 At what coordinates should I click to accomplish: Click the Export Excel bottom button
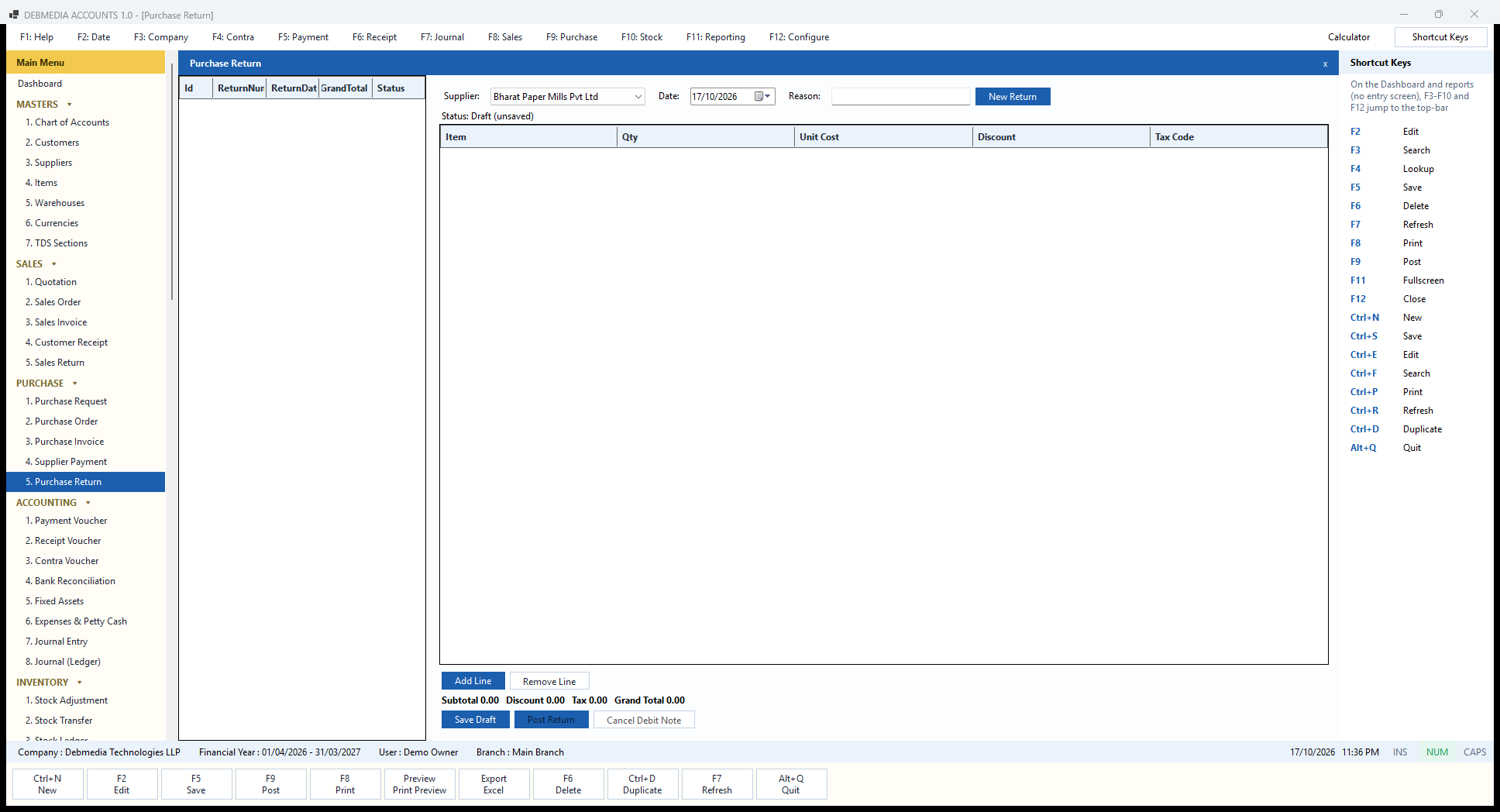(494, 784)
